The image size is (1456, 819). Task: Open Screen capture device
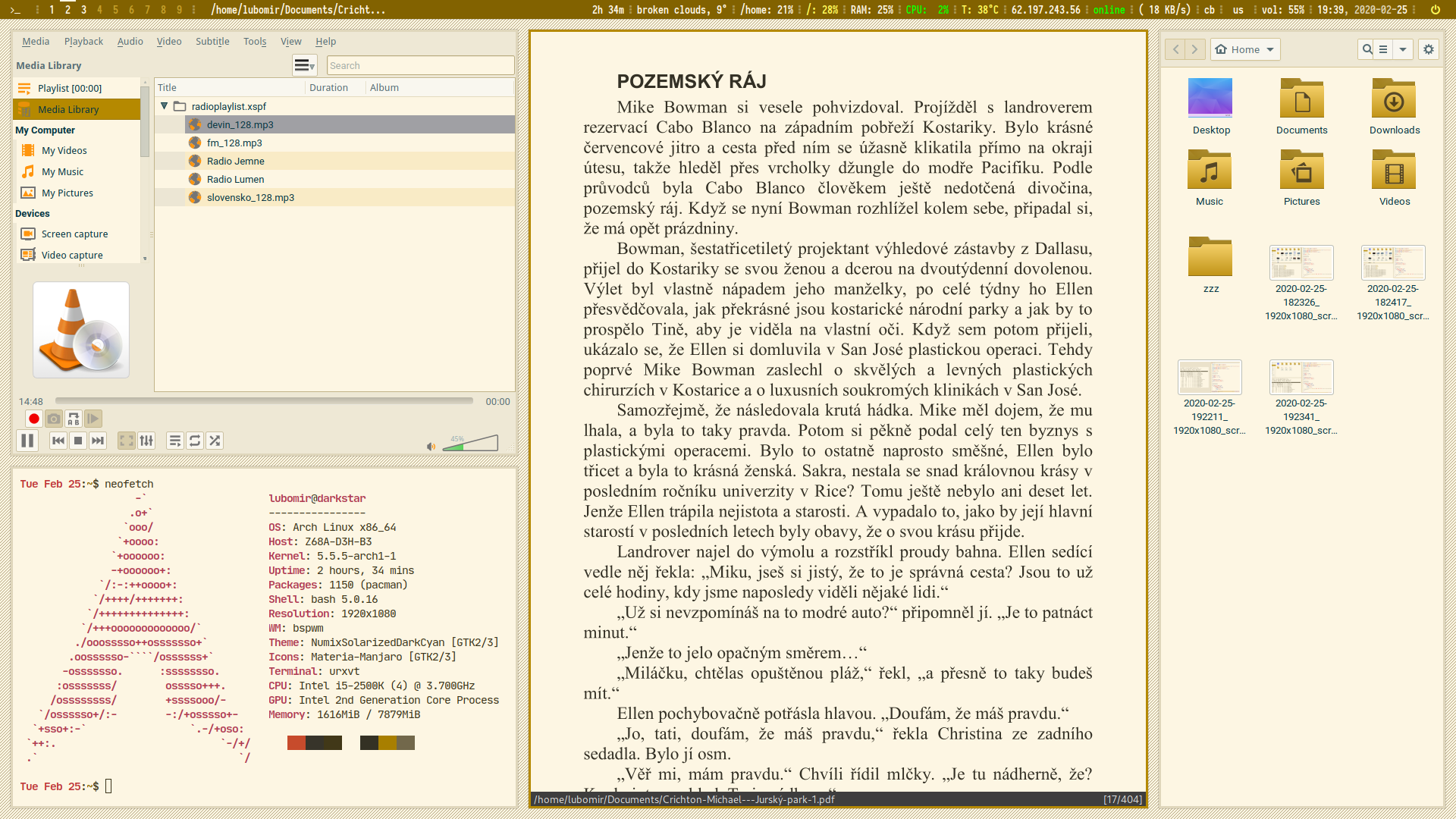[x=77, y=234]
